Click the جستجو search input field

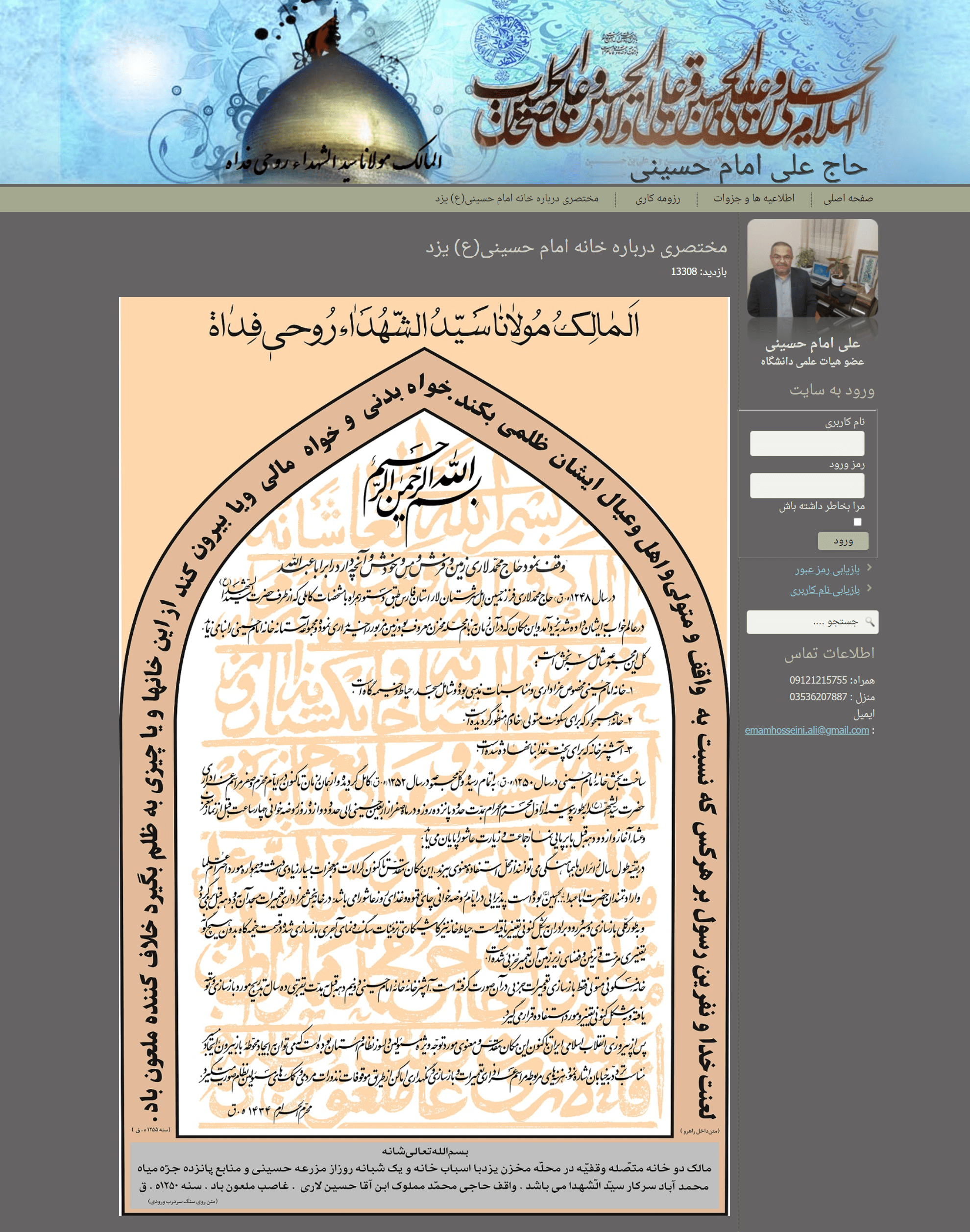(x=812, y=622)
